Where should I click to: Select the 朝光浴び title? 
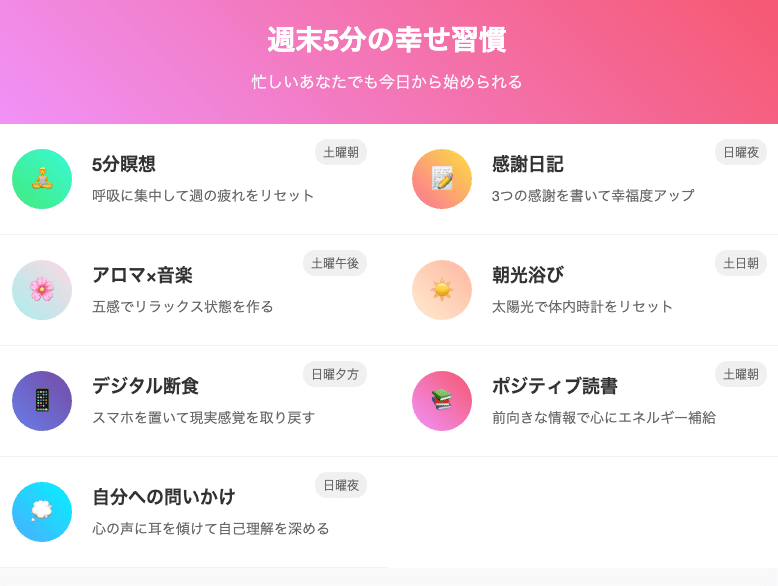527,275
